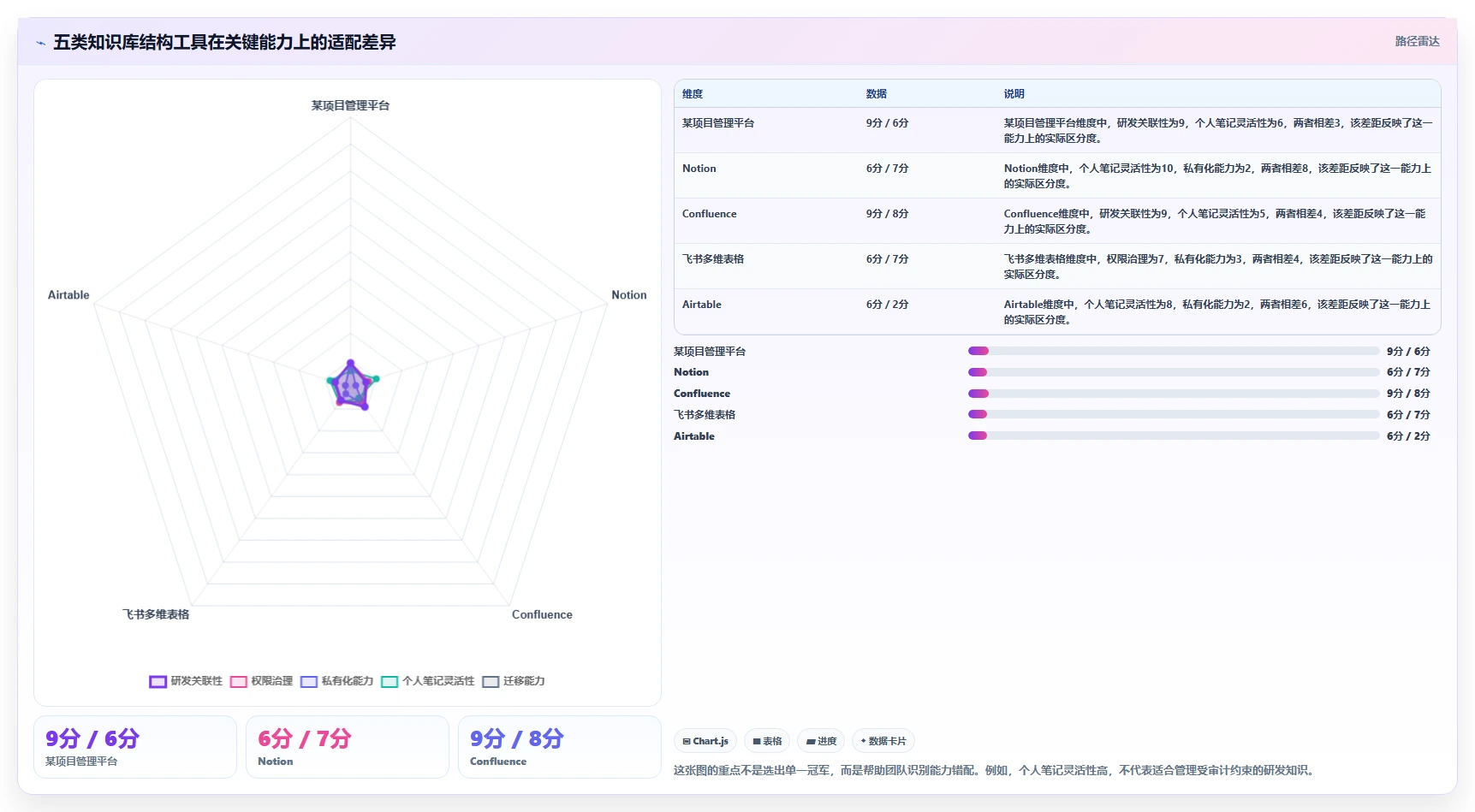The height and width of the screenshot is (812, 1475).
Task: Click the main title 五类知识库结构工具
Action: pyautogui.click(x=224, y=42)
